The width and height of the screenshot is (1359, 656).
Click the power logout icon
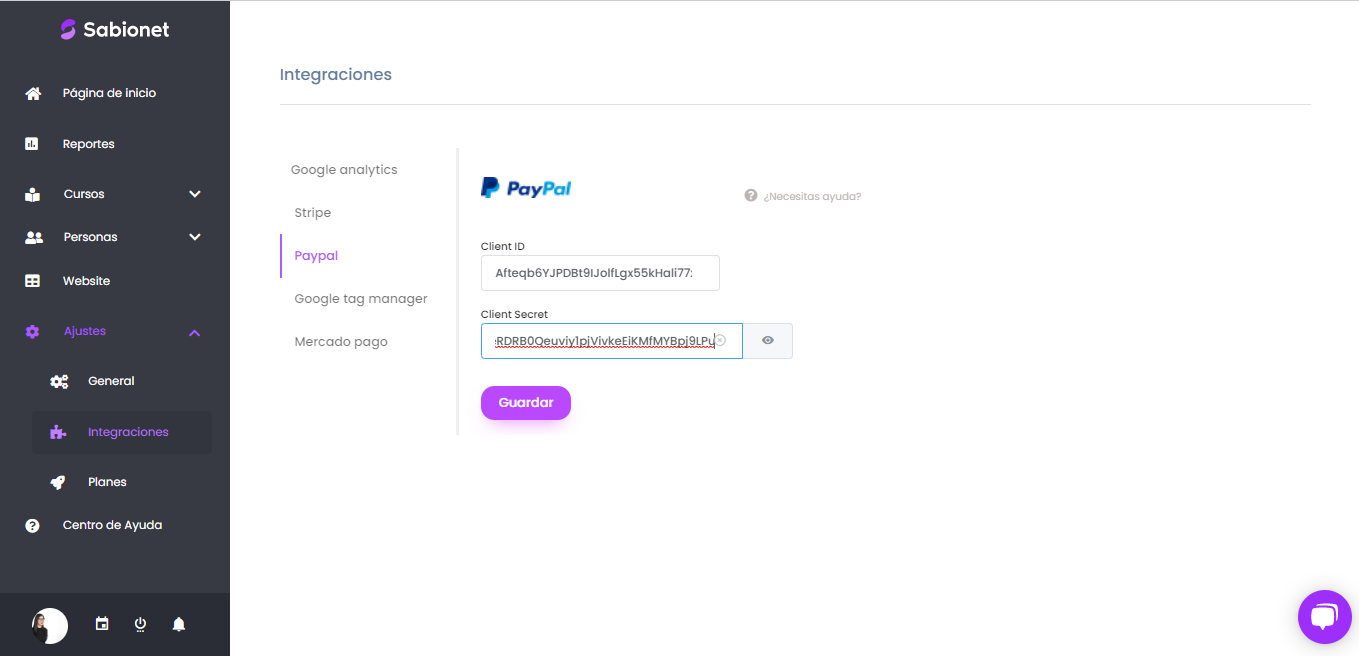(140, 624)
